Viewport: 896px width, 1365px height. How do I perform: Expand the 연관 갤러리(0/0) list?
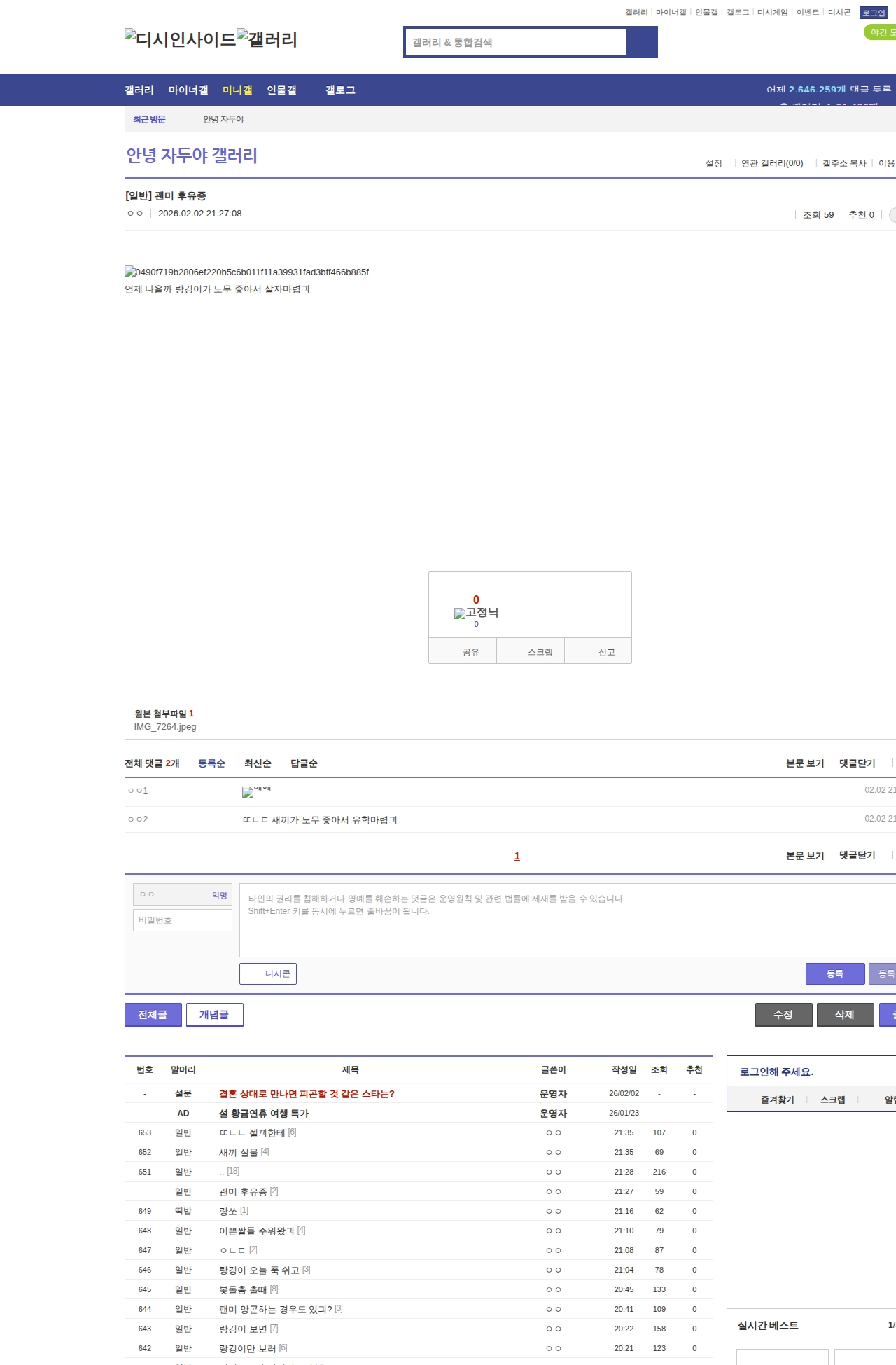point(772,163)
